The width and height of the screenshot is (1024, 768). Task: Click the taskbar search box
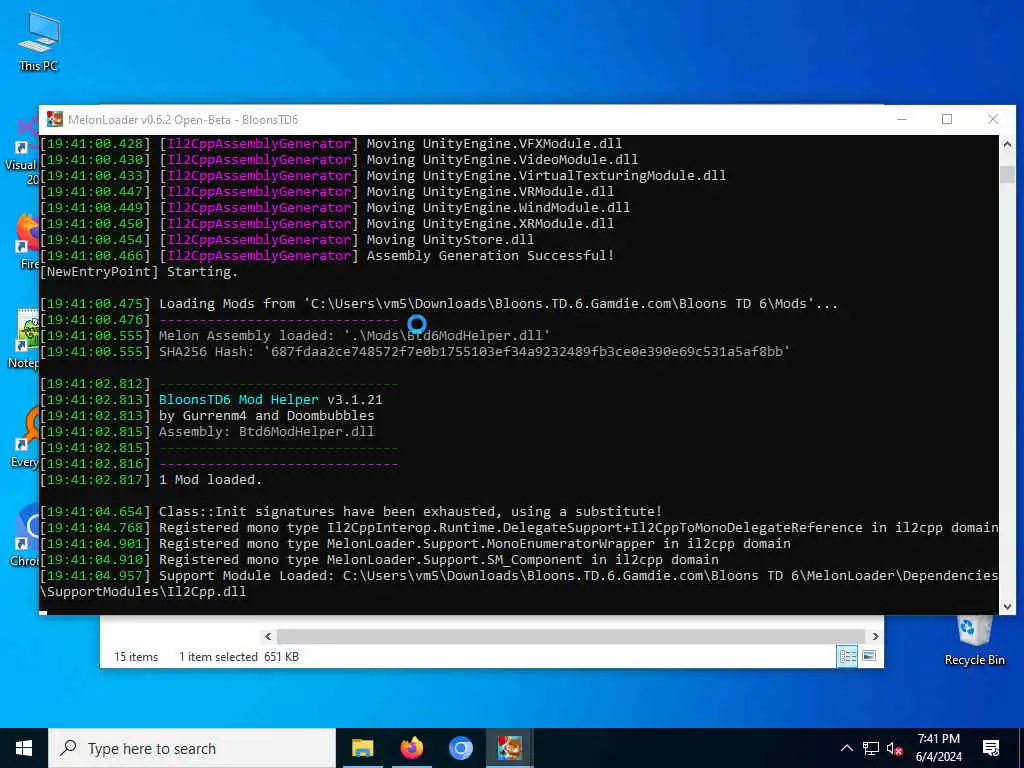[x=192, y=748]
